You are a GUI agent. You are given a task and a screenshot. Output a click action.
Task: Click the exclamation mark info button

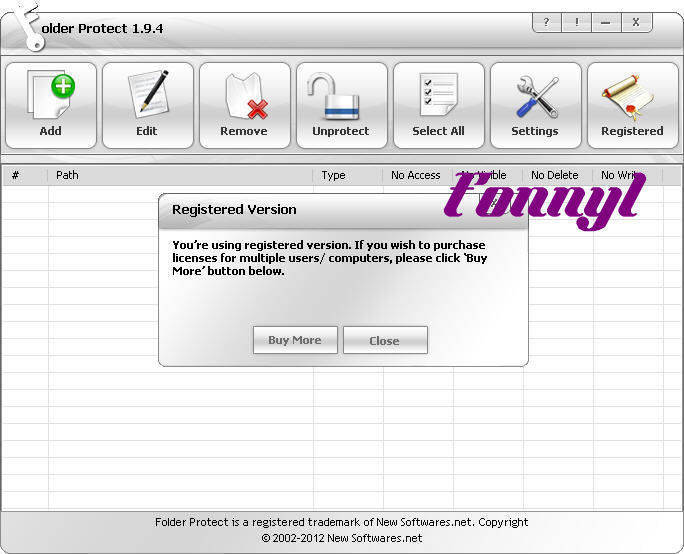(577, 22)
